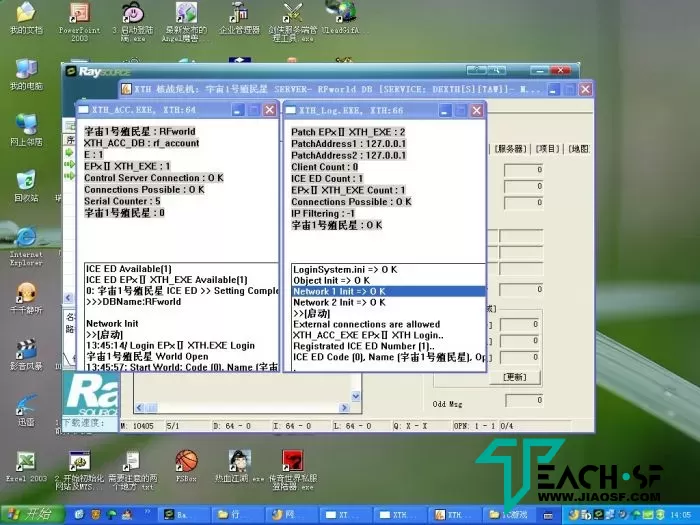Click the horizontal scrollbar left arrow below the log
This screenshot has width=700, height=525.
pos(140,408)
